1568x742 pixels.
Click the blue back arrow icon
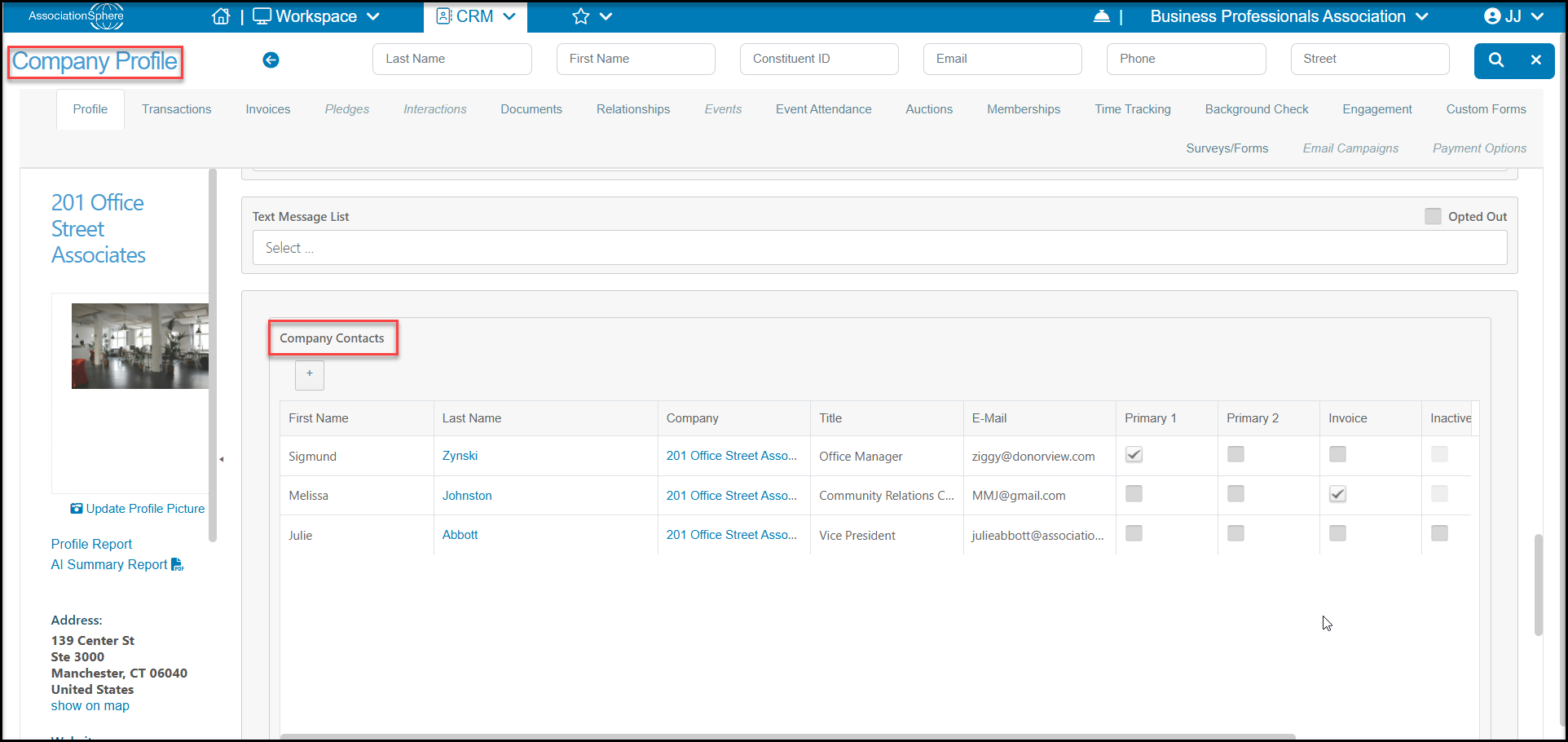click(x=271, y=60)
